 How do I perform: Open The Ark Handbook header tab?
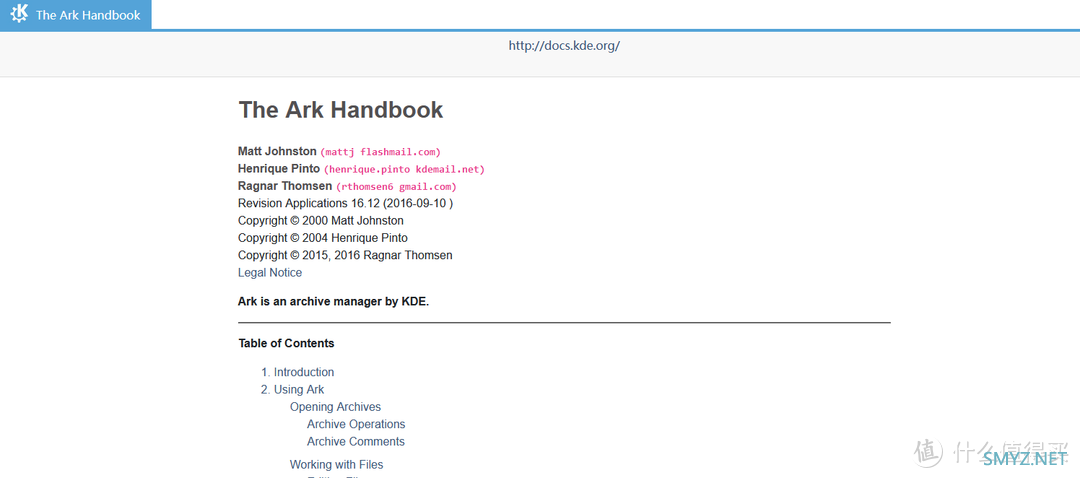point(76,14)
